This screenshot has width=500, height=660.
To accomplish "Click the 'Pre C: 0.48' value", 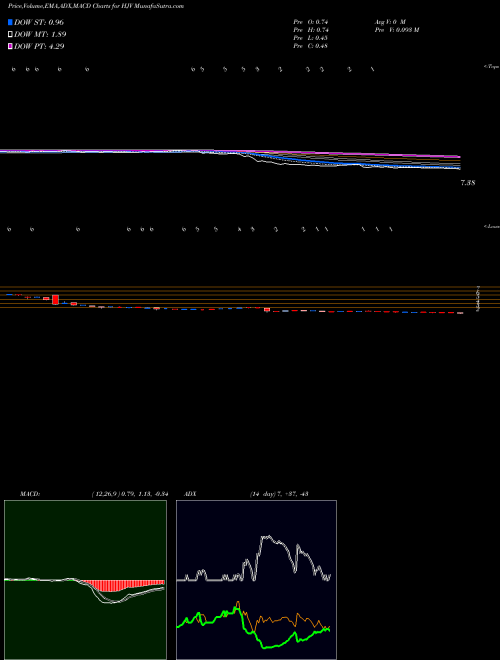I will pos(311,46).
